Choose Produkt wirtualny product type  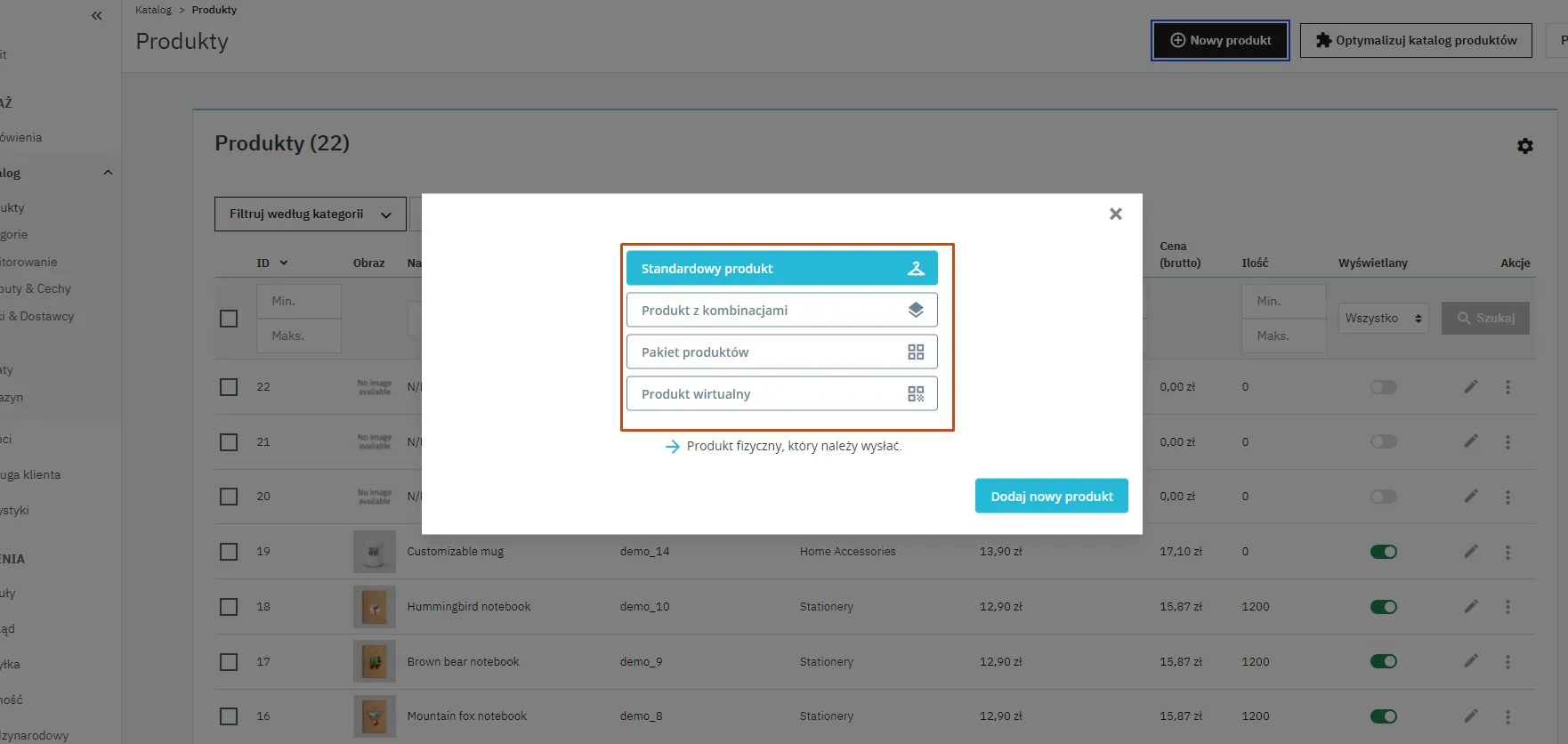781,394
